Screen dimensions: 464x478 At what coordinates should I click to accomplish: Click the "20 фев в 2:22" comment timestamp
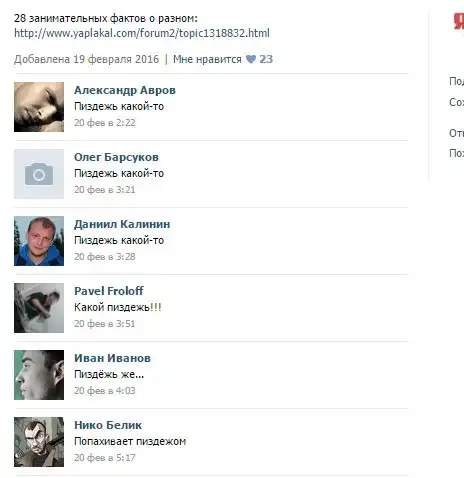pyautogui.click(x=105, y=123)
